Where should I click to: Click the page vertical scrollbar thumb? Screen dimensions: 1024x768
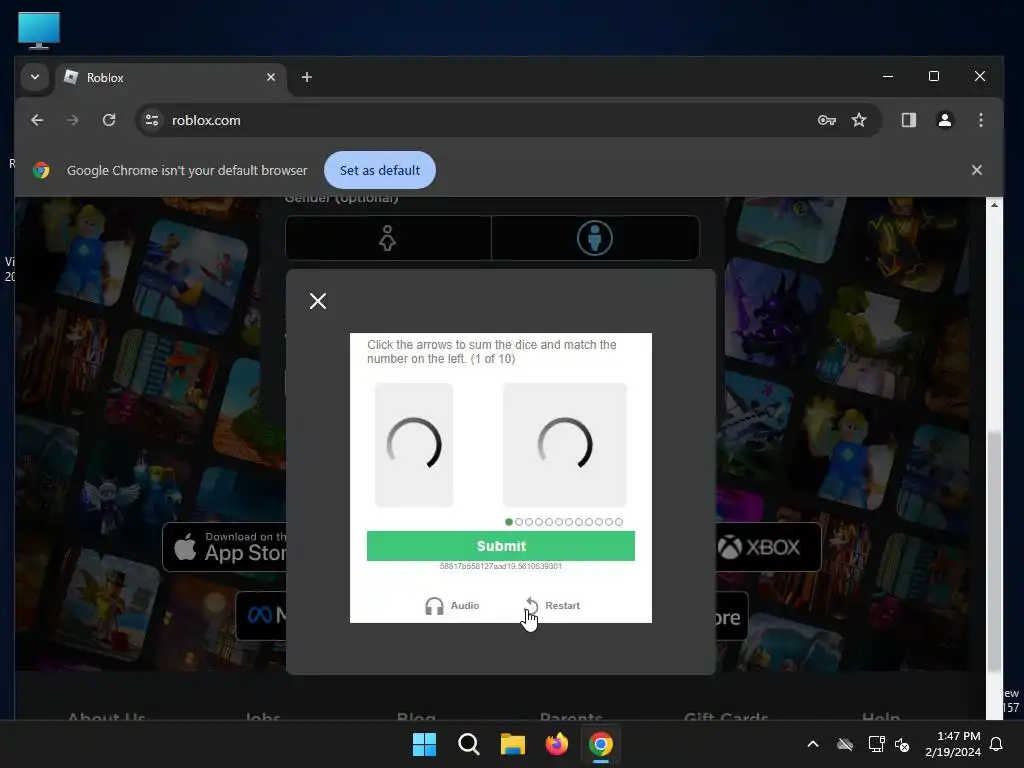[x=994, y=552]
